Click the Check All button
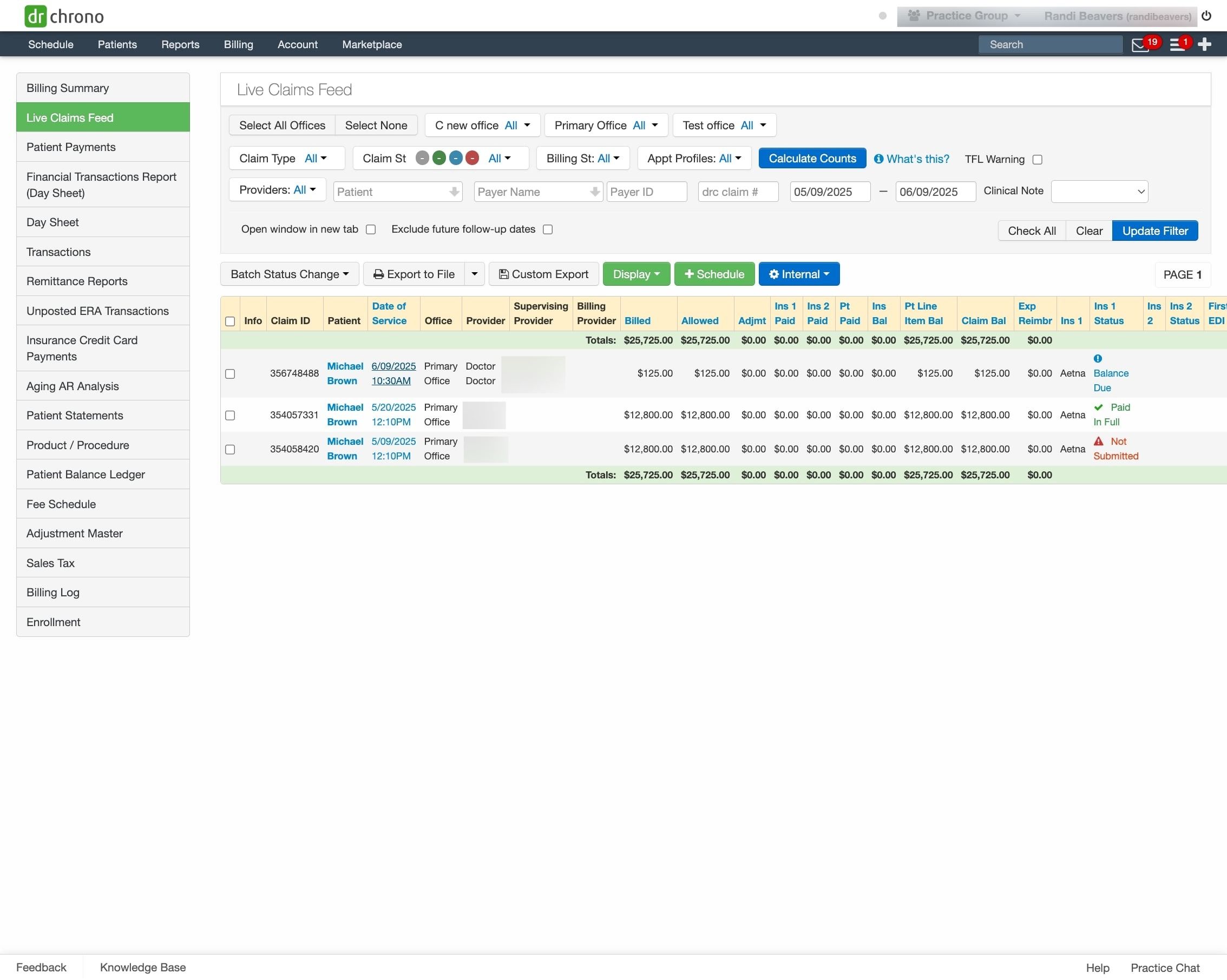This screenshot has width=1227, height=980. click(x=1032, y=231)
